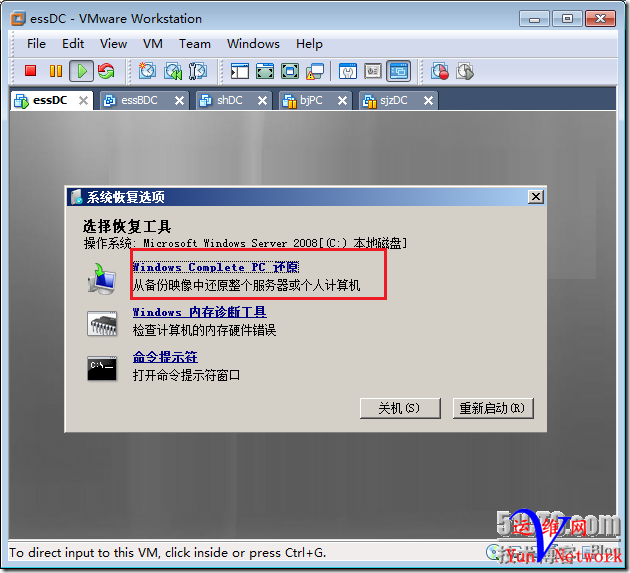The width and height of the screenshot is (630, 573).
Task: Click the greyed replay recording icon
Action: [x=465, y=71]
